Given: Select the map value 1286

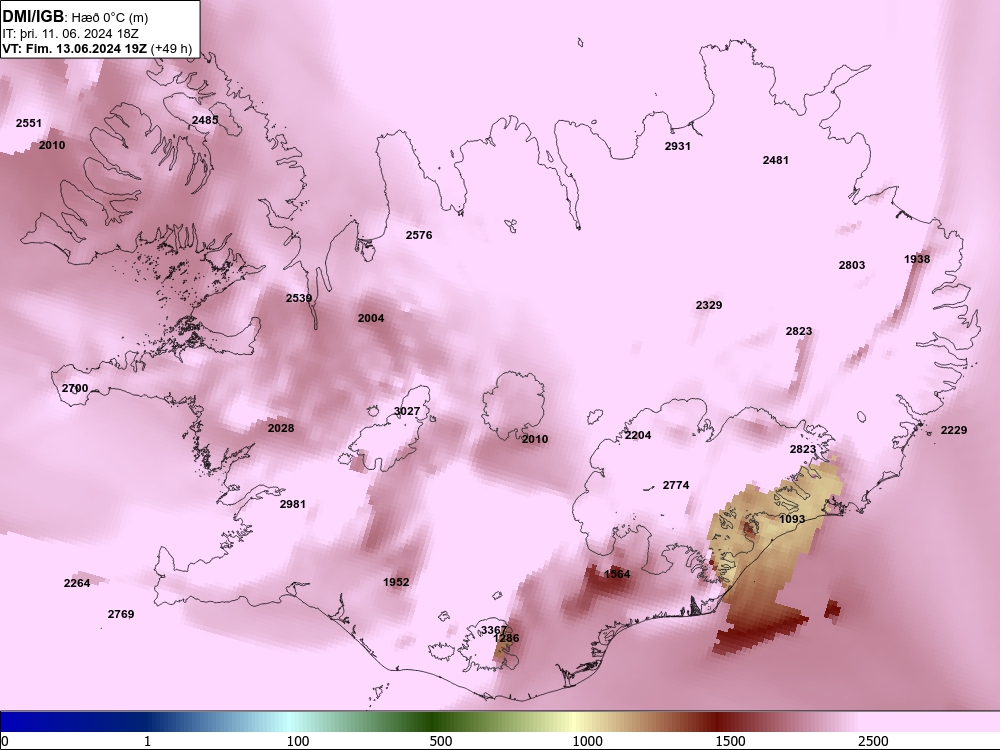Looking at the screenshot, I should (x=507, y=638).
